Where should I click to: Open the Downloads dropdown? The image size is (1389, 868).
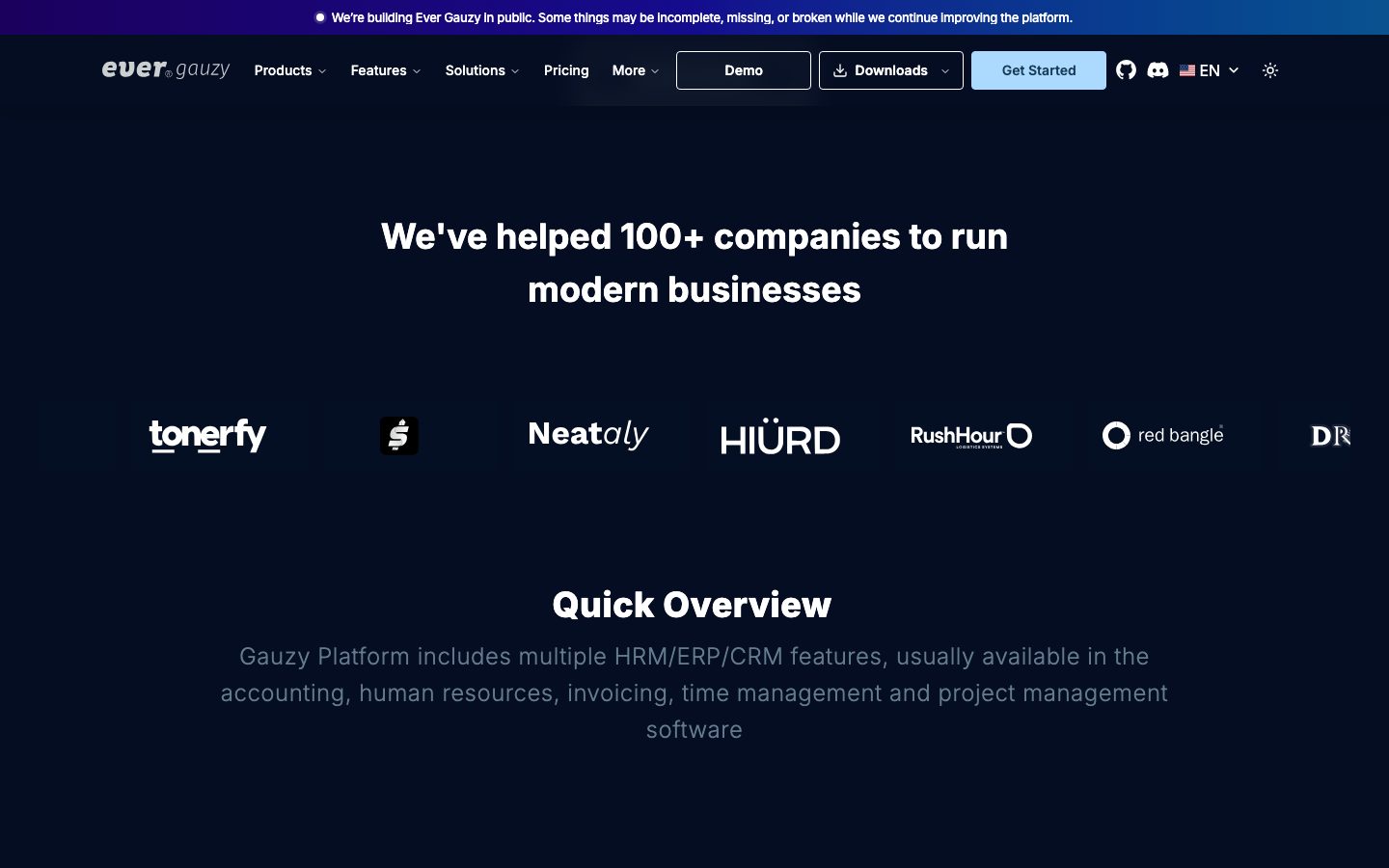click(891, 70)
